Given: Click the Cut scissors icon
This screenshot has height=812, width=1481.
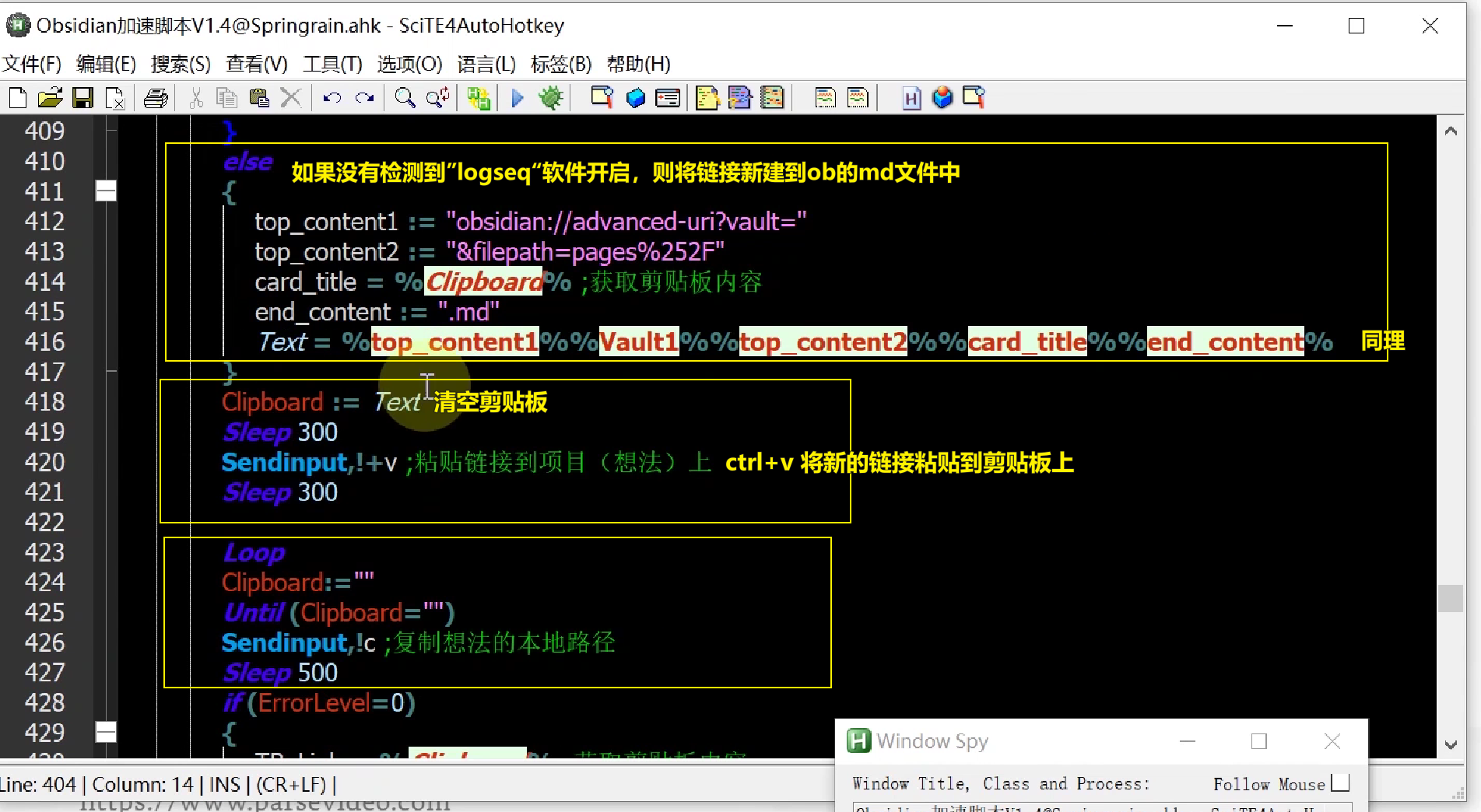Looking at the screenshot, I should click(196, 98).
